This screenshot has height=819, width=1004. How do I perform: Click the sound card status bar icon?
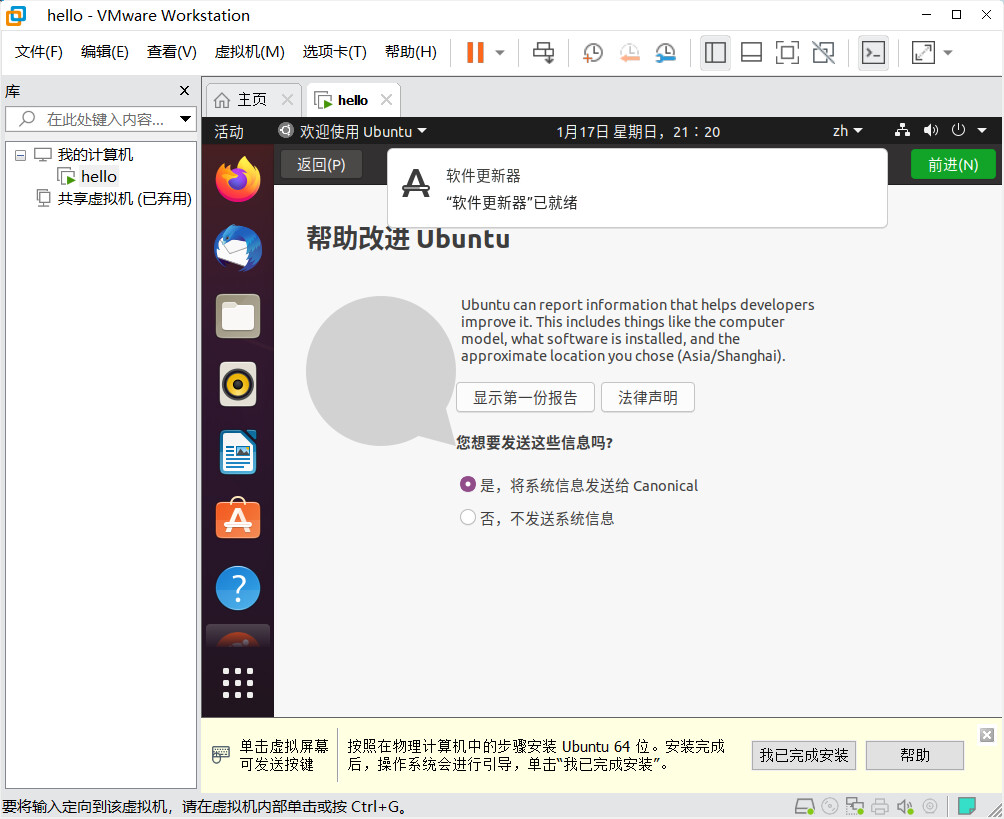coord(905,806)
